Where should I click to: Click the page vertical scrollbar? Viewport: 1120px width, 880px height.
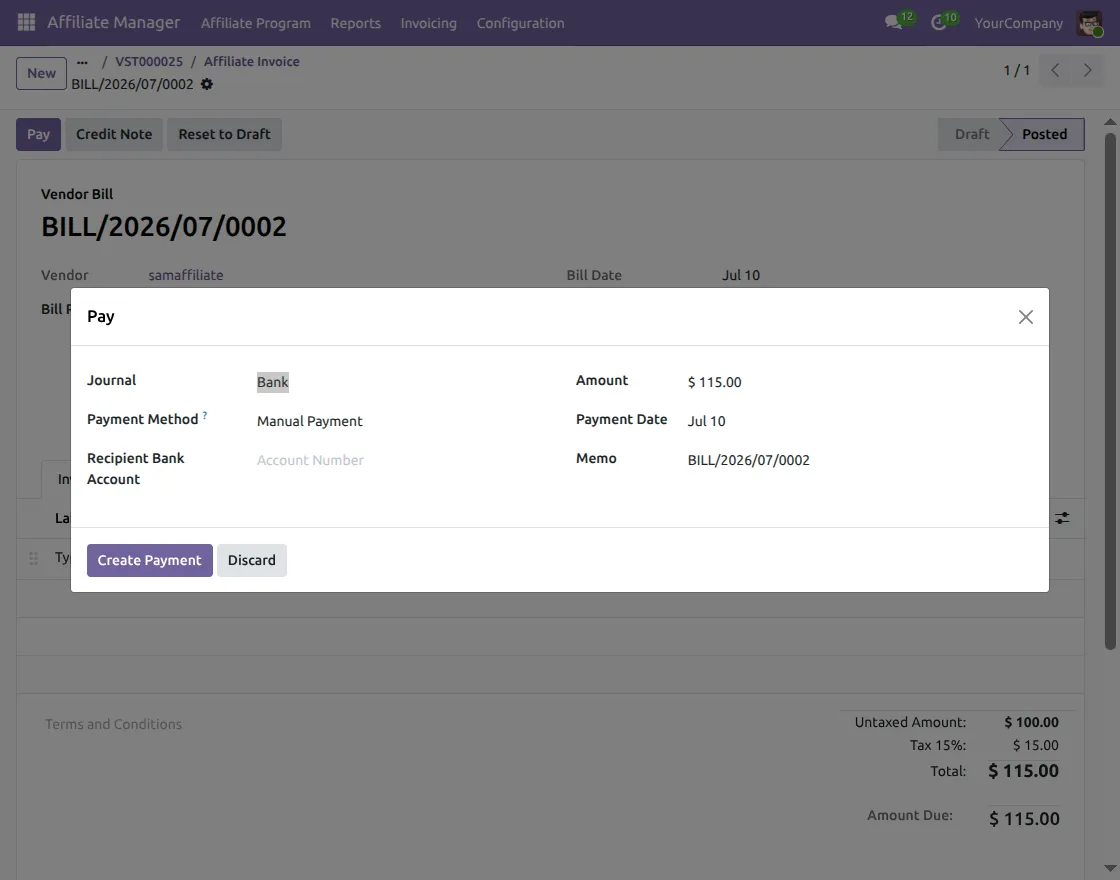tap(1110, 391)
